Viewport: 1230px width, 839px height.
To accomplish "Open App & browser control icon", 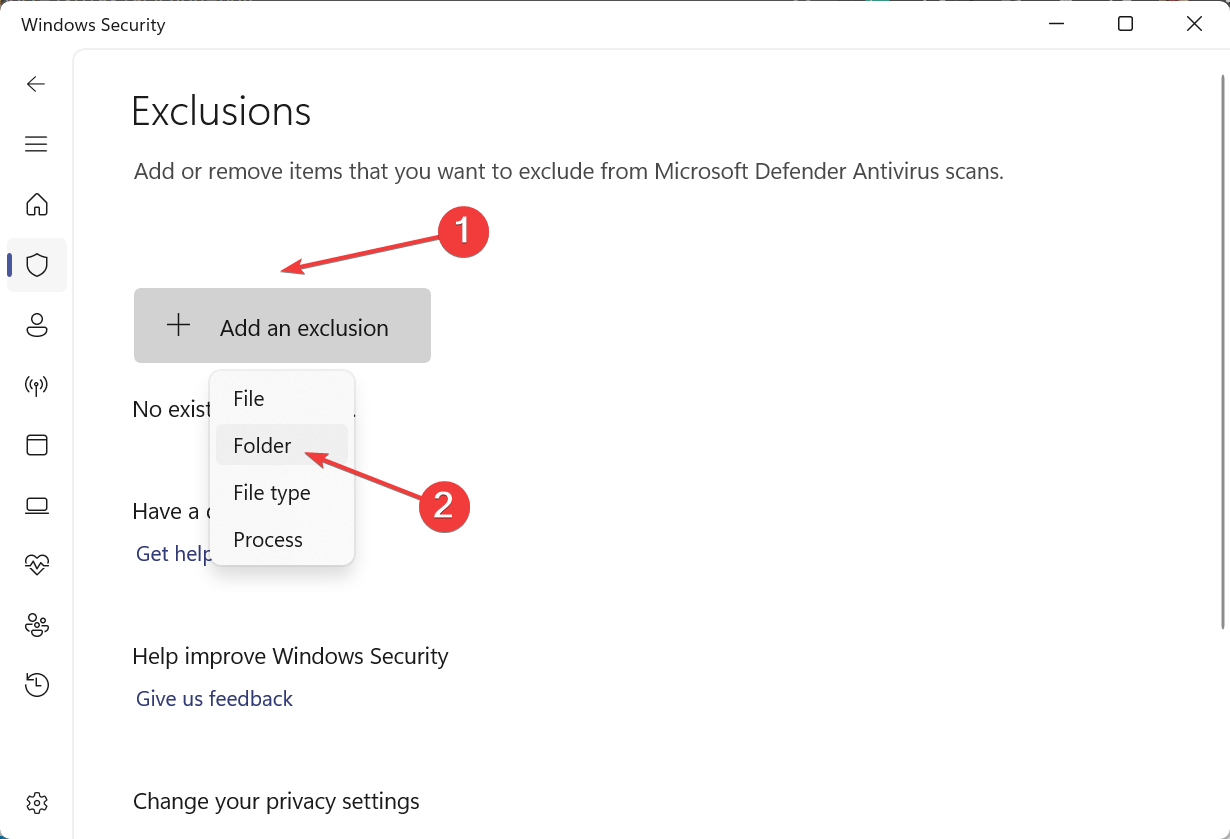I will (37, 445).
